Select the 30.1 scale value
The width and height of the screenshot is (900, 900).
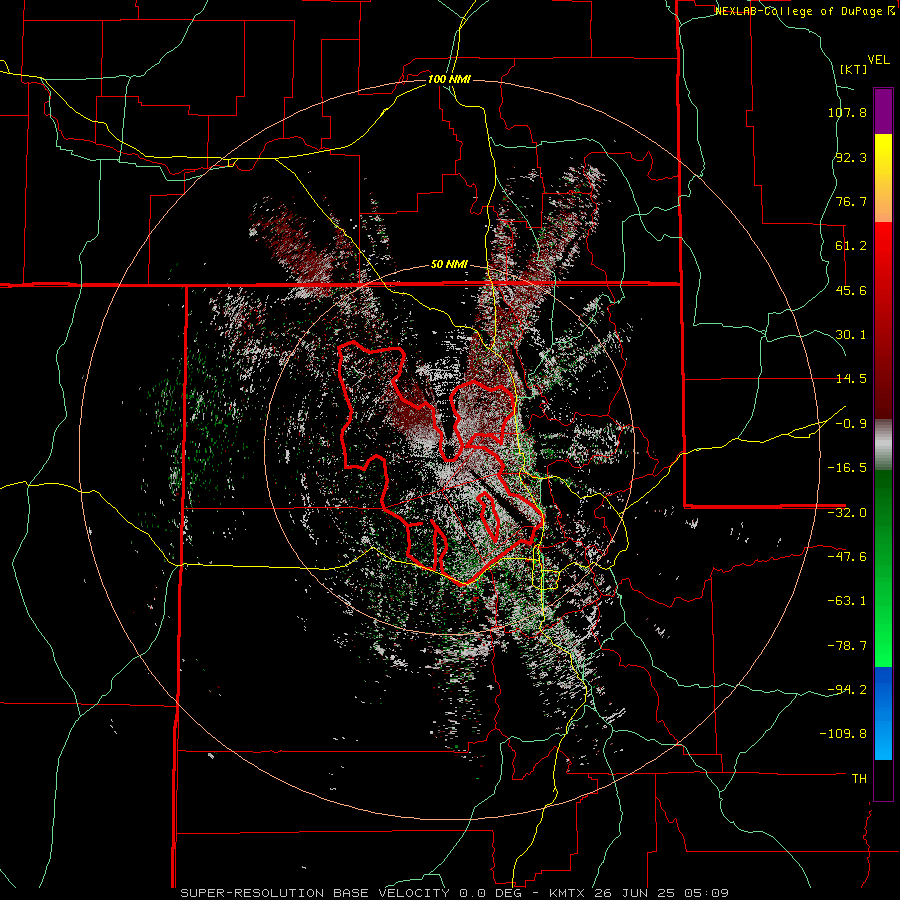tap(851, 335)
